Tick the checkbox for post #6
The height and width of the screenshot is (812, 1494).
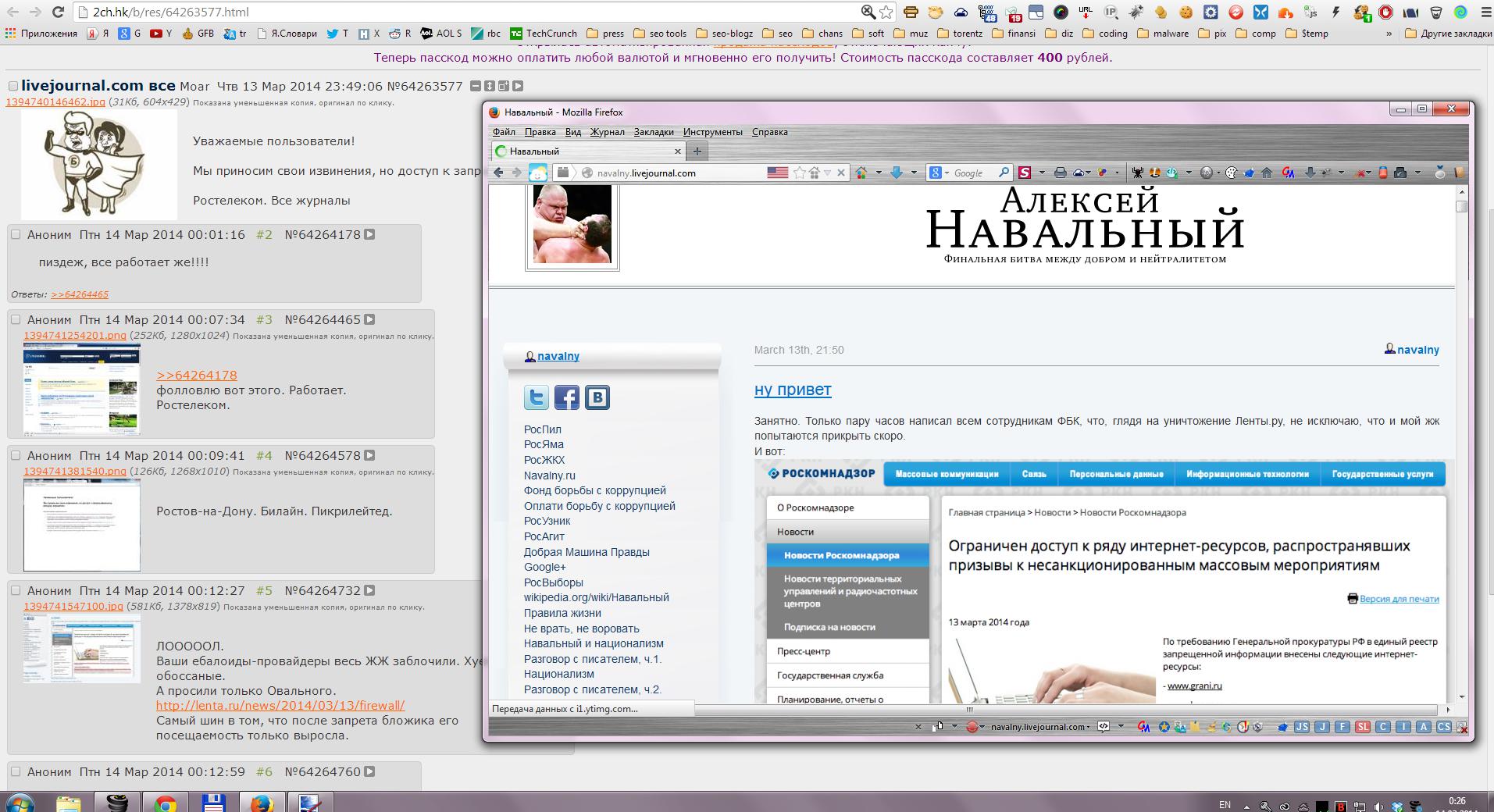[16, 771]
